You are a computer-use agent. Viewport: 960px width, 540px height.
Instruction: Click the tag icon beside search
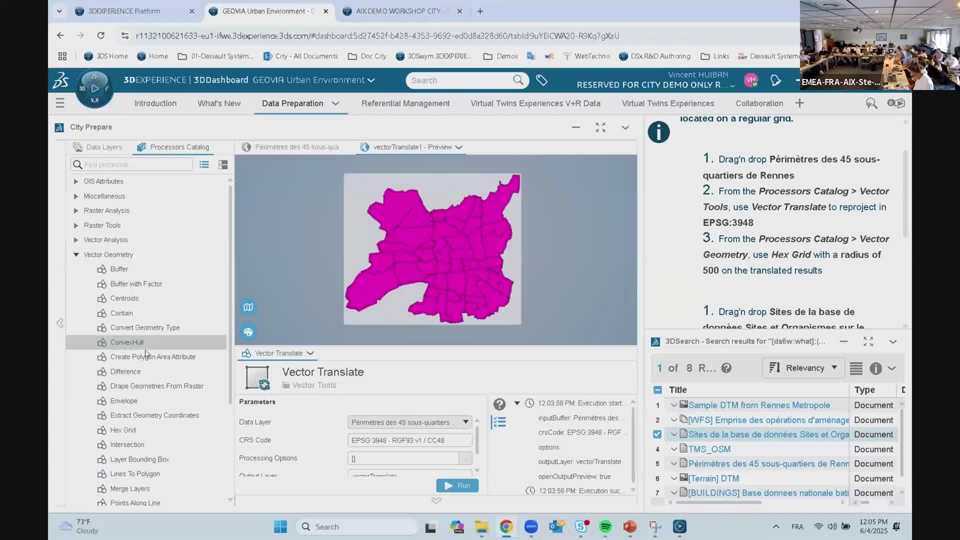[x=542, y=80]
